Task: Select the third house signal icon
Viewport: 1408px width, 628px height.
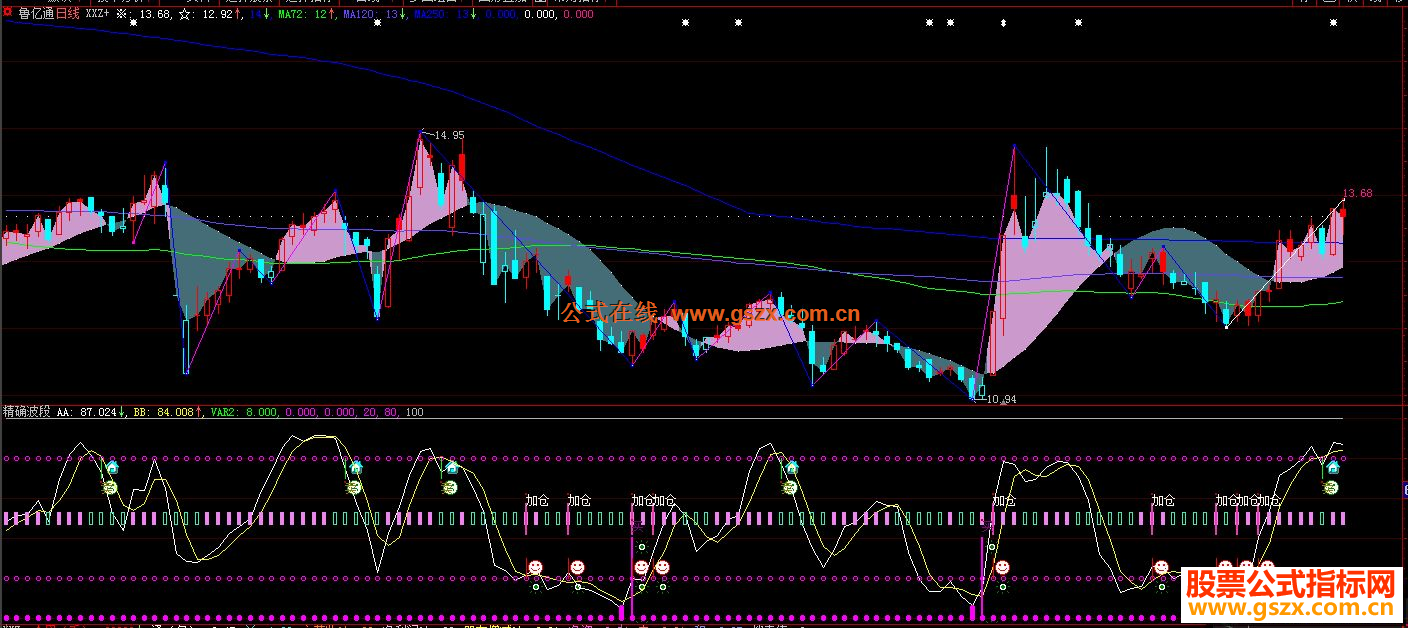Action: point(451,466)
